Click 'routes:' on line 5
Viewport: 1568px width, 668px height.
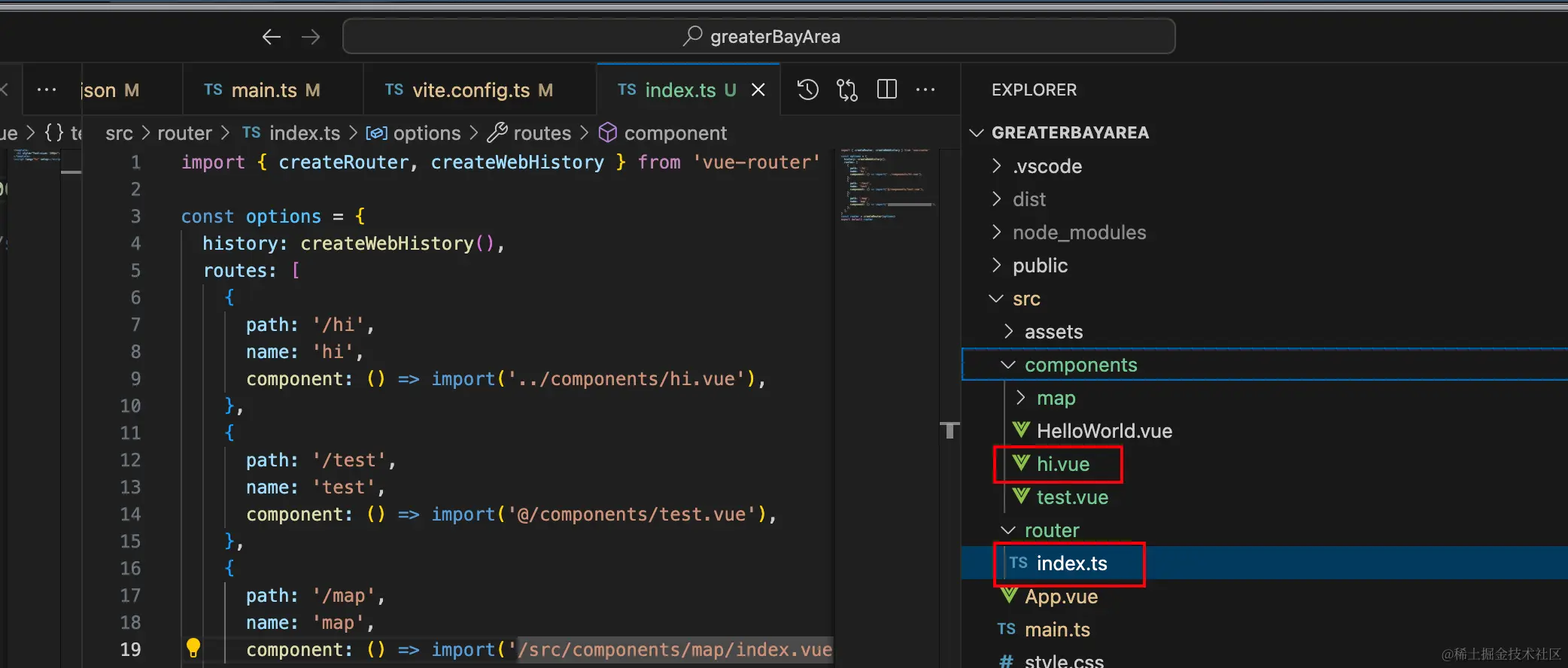pyautogui.click(x=240, y=271)
